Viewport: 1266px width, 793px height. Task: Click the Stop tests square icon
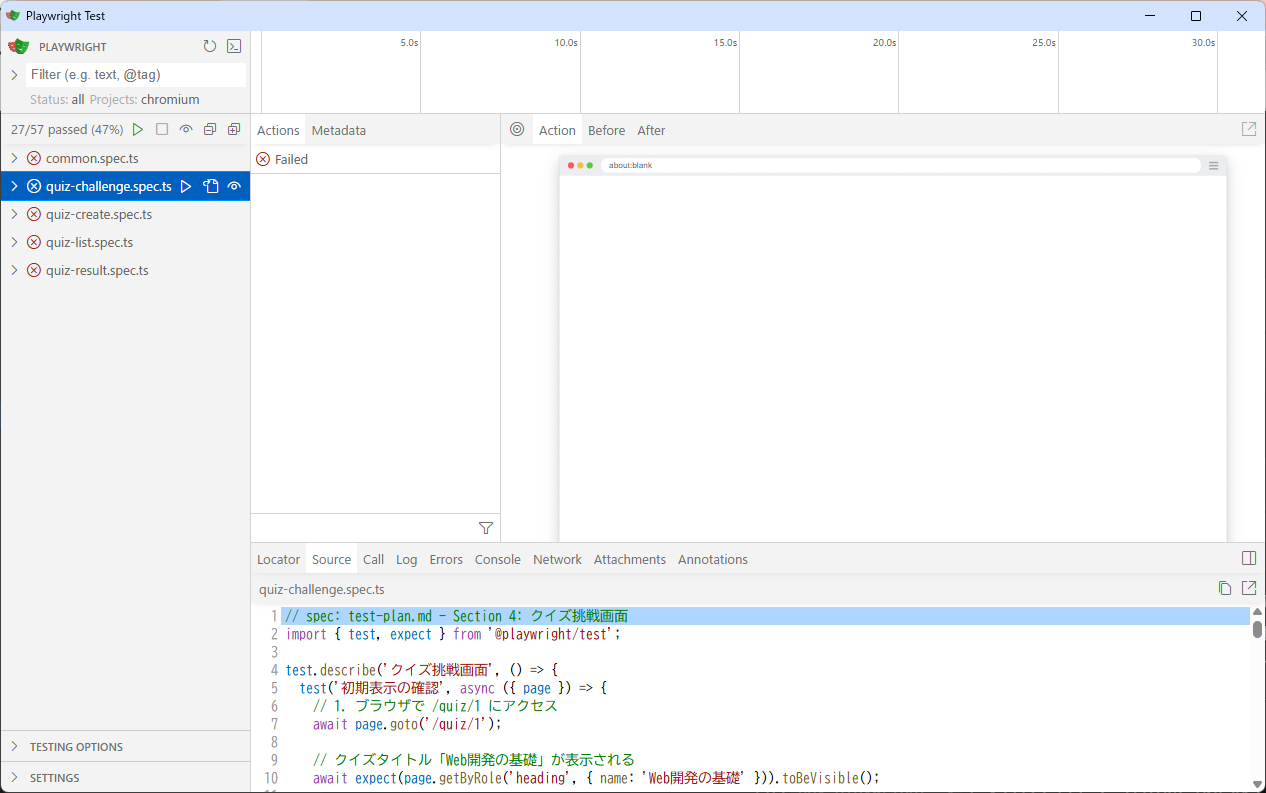click(162, 130)
